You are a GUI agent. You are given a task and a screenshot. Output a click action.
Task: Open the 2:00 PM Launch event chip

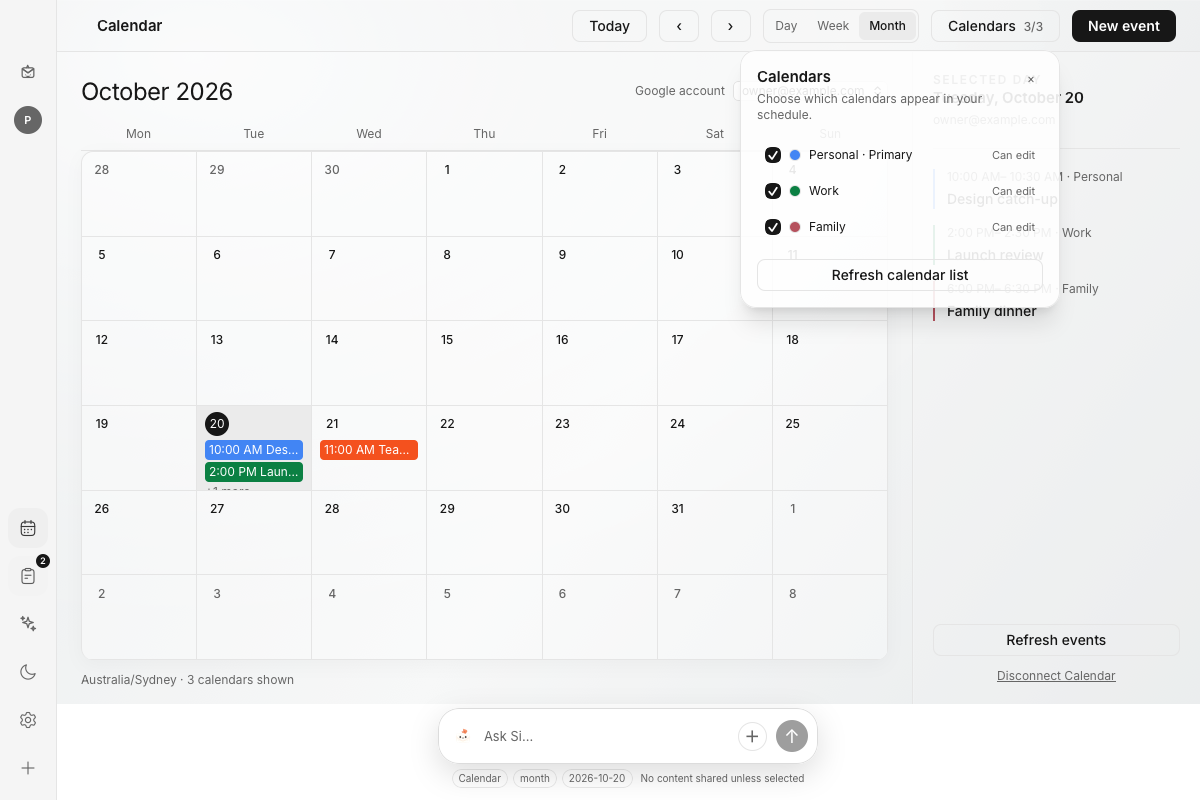tap(254, 472)
